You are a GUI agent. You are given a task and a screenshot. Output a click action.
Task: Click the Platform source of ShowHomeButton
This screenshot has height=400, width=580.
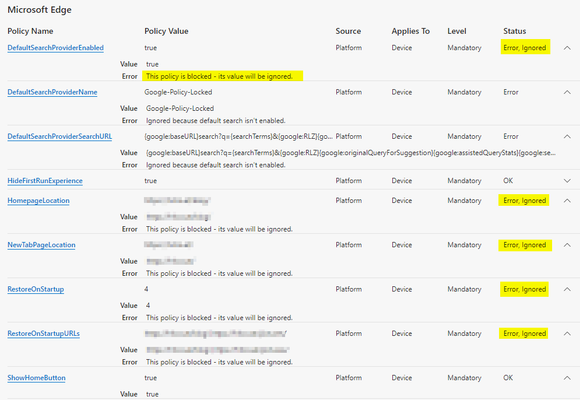point(349,378)
